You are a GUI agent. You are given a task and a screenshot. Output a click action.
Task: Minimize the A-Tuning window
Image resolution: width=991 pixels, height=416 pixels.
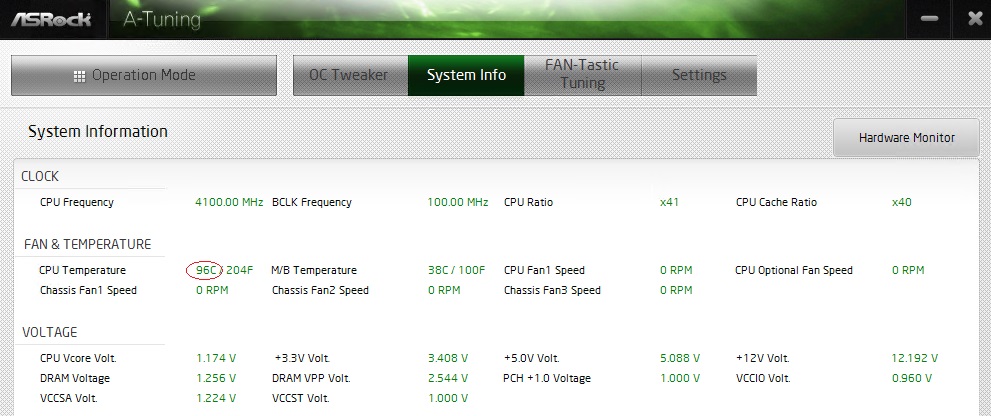coord(929,19)
